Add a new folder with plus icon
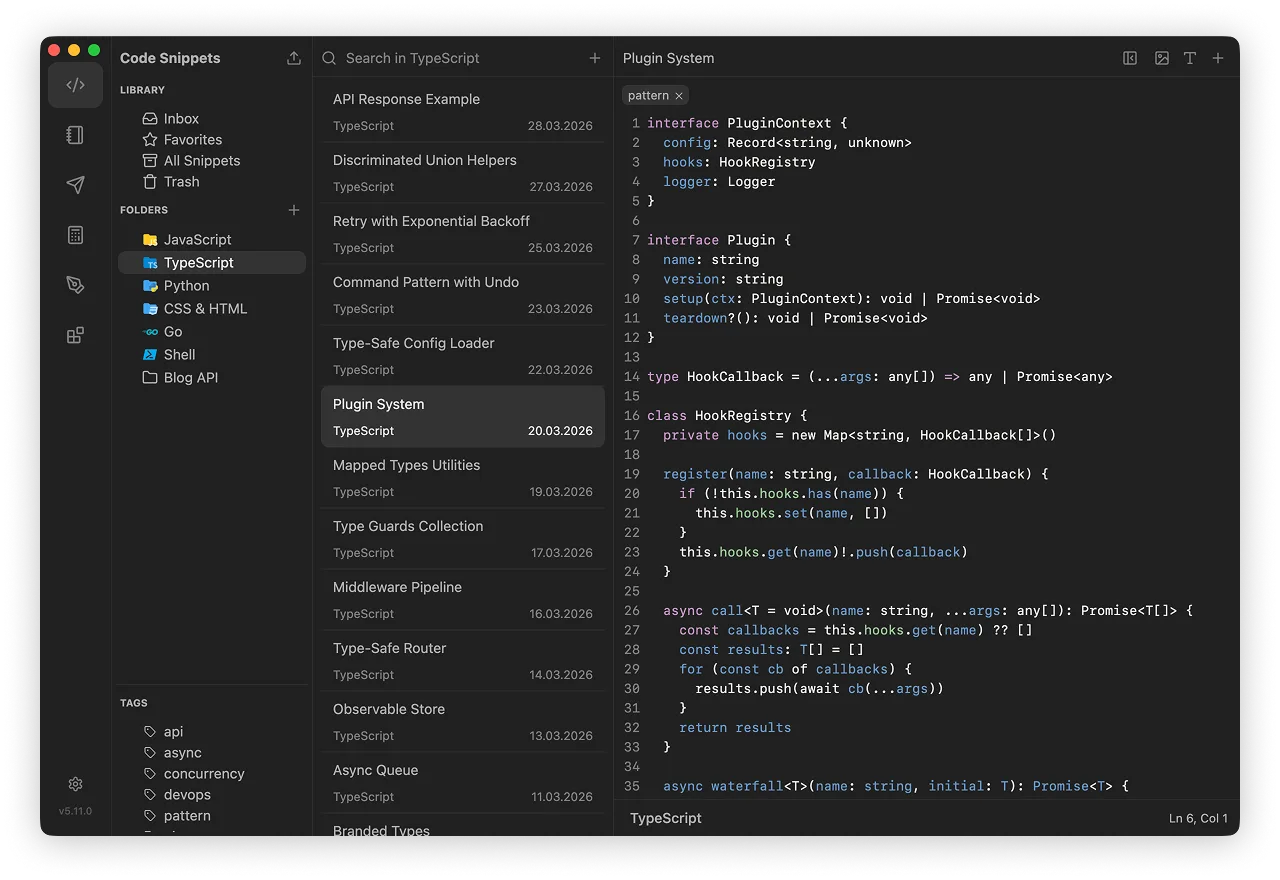Image resolution: width=1280 pixels, height=880 pixels. (x=294, y=210)
